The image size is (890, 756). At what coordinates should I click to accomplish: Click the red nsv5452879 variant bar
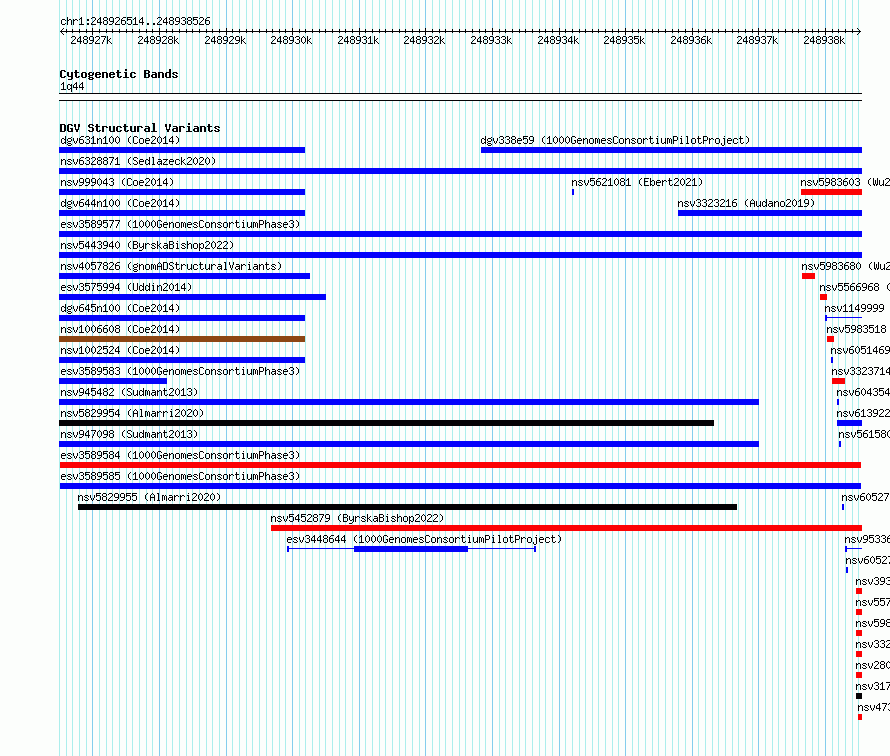[x=566, y=528]
